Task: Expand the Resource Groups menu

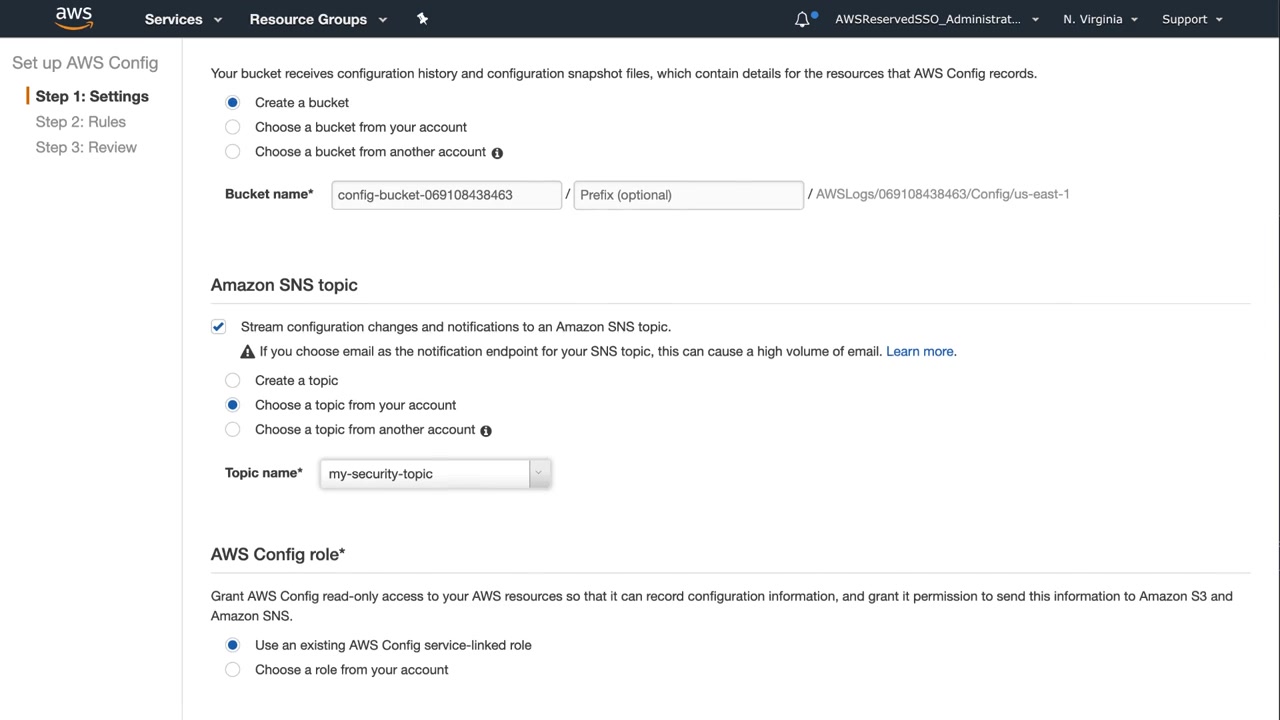Action: [317, 19]
